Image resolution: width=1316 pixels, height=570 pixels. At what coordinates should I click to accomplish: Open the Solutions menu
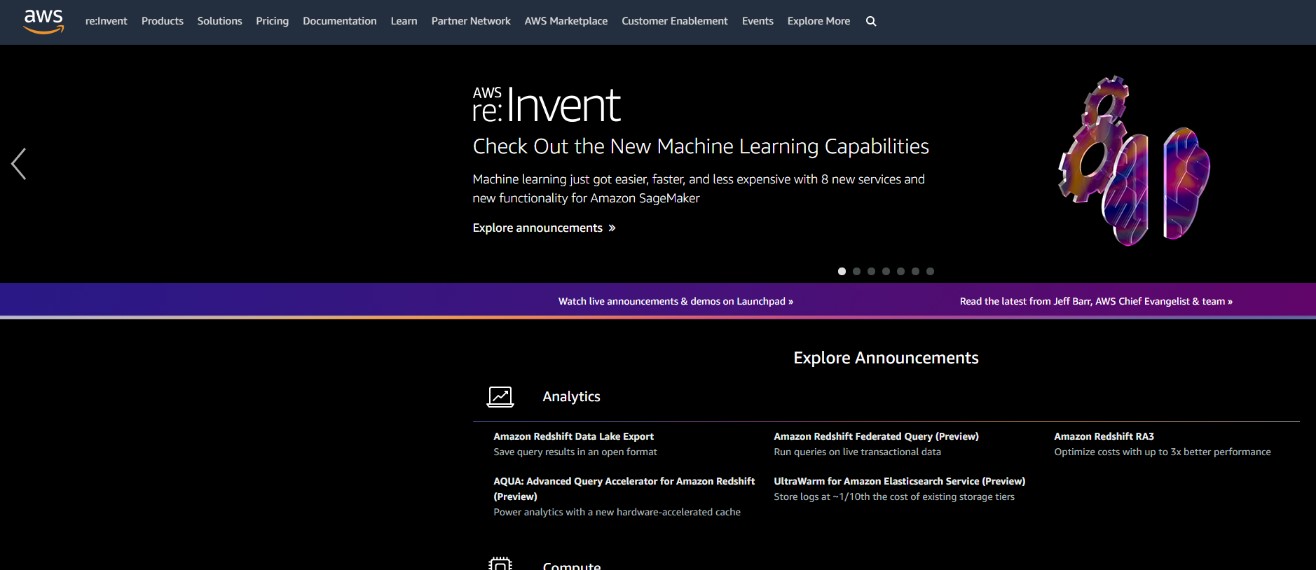click(x=220, y=21)
